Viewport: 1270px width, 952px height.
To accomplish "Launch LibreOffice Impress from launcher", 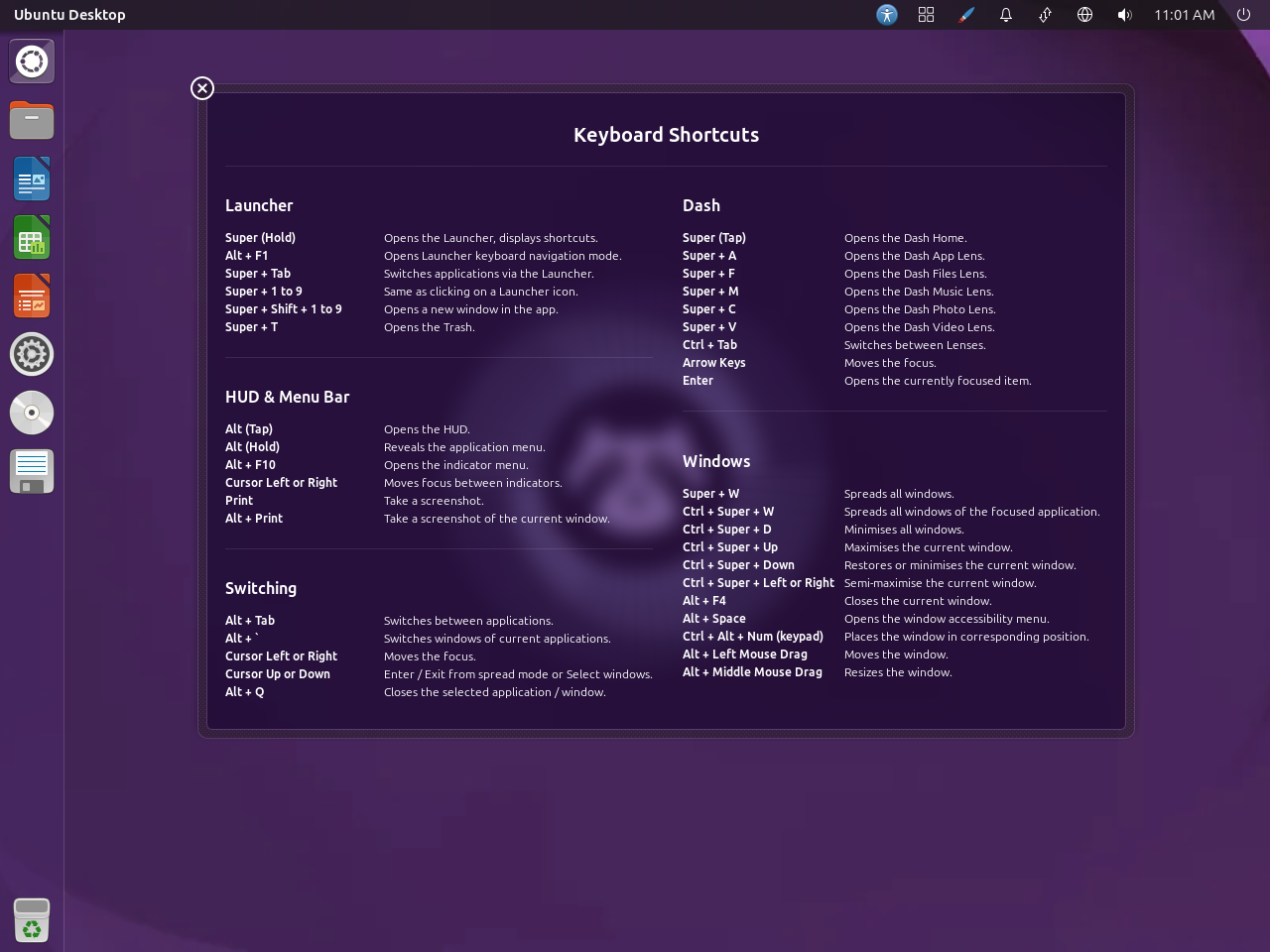I will tap(32, 296).
